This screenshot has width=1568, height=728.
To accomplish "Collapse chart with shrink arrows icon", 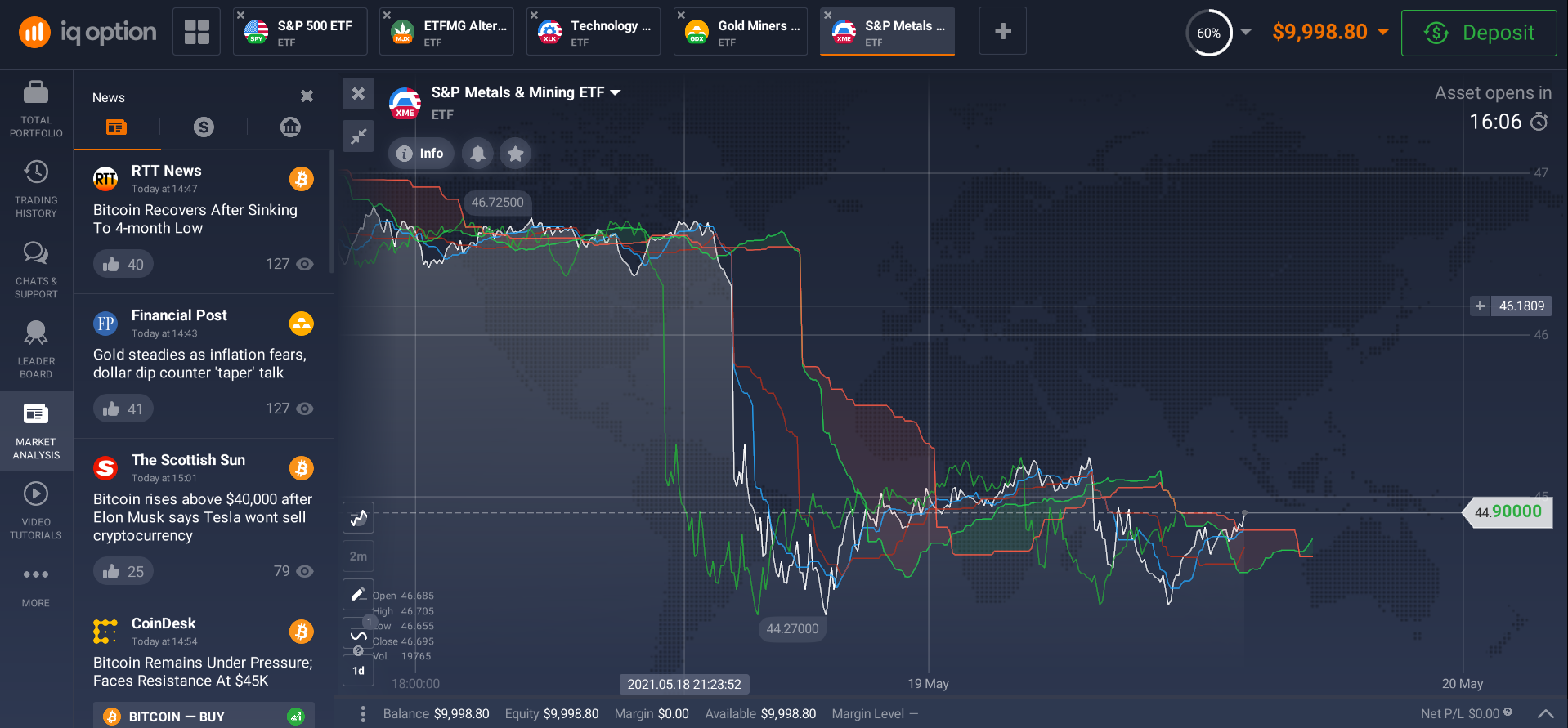I will tap(358, 136).
